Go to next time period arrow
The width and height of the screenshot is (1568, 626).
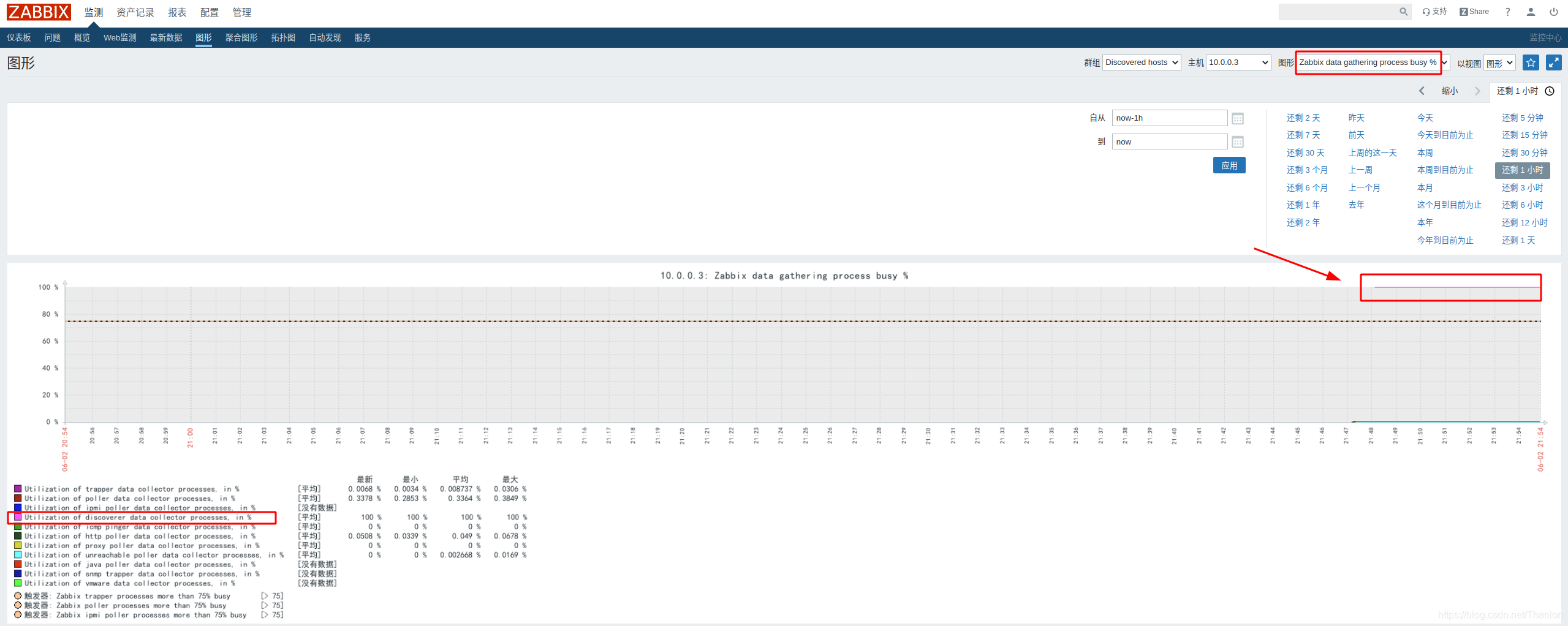1477,91
